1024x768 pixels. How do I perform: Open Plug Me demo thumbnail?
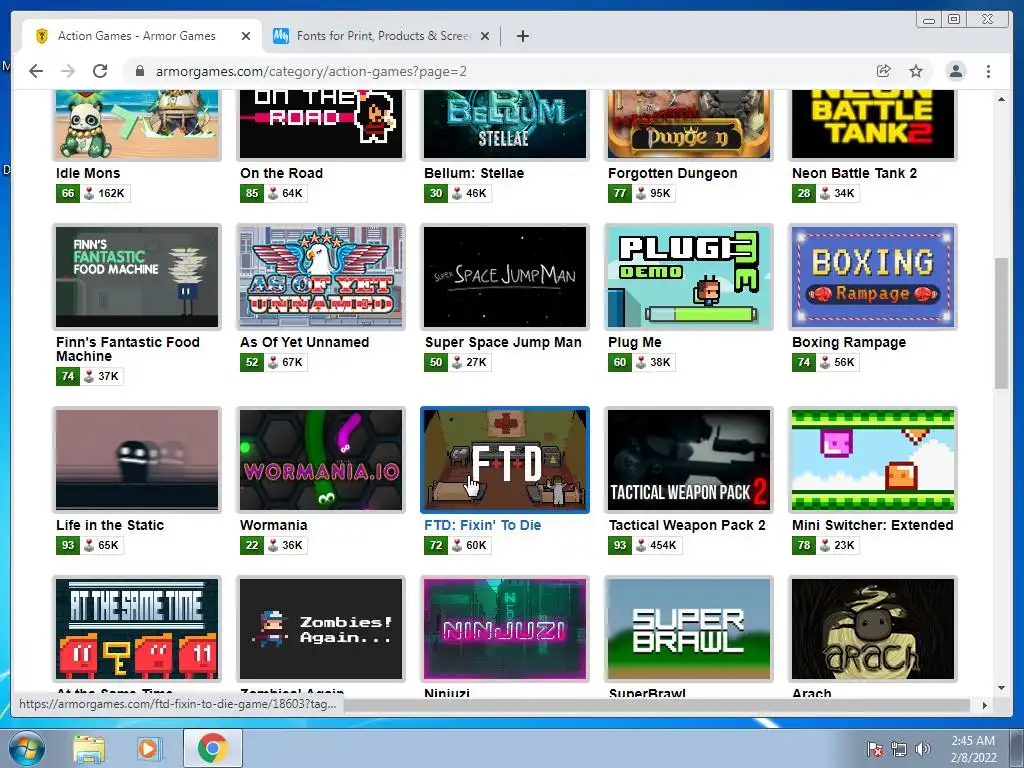point(689,277)
